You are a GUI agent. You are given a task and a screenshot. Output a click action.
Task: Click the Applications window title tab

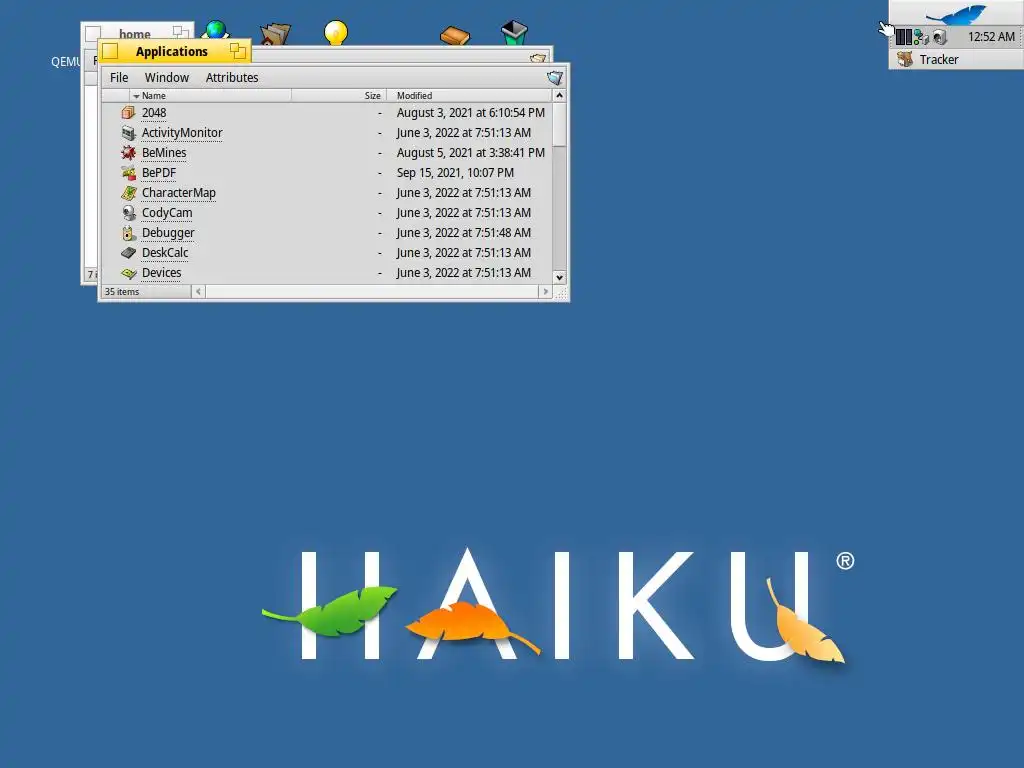click(174, 52)
